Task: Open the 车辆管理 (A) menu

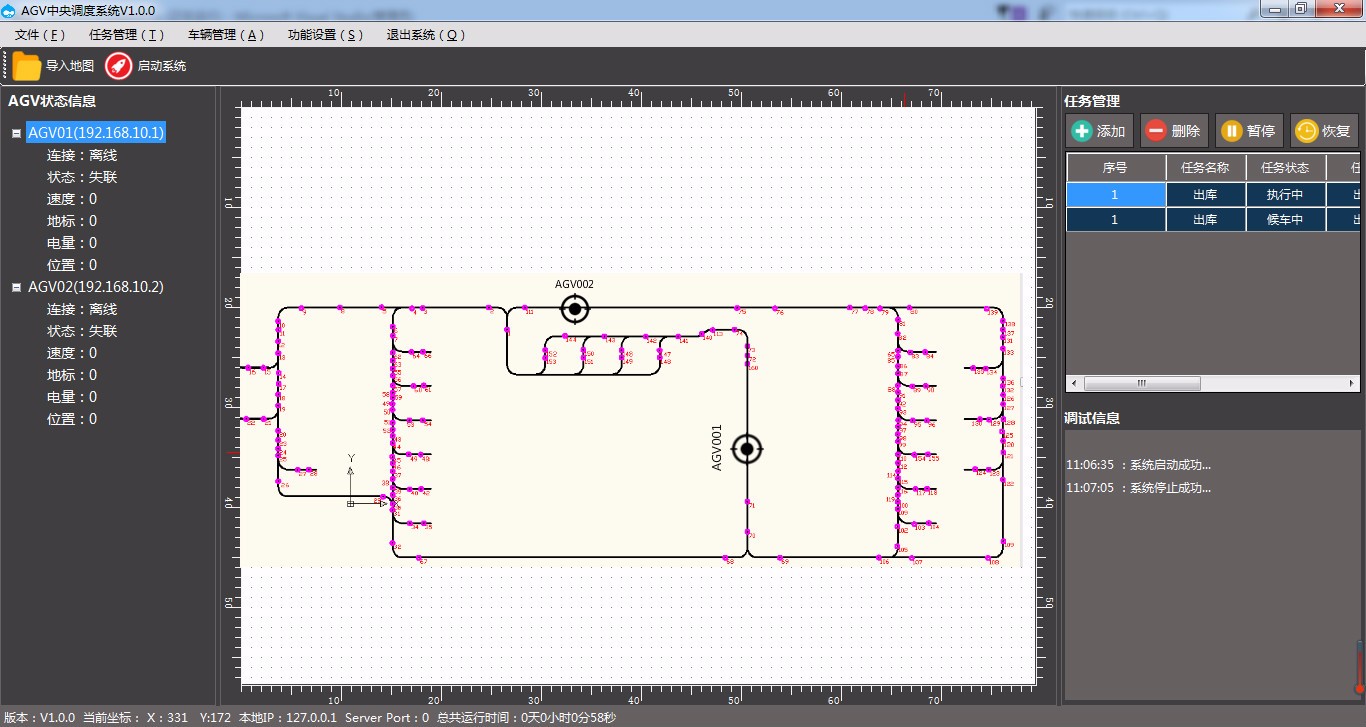Action: (226, 35)
